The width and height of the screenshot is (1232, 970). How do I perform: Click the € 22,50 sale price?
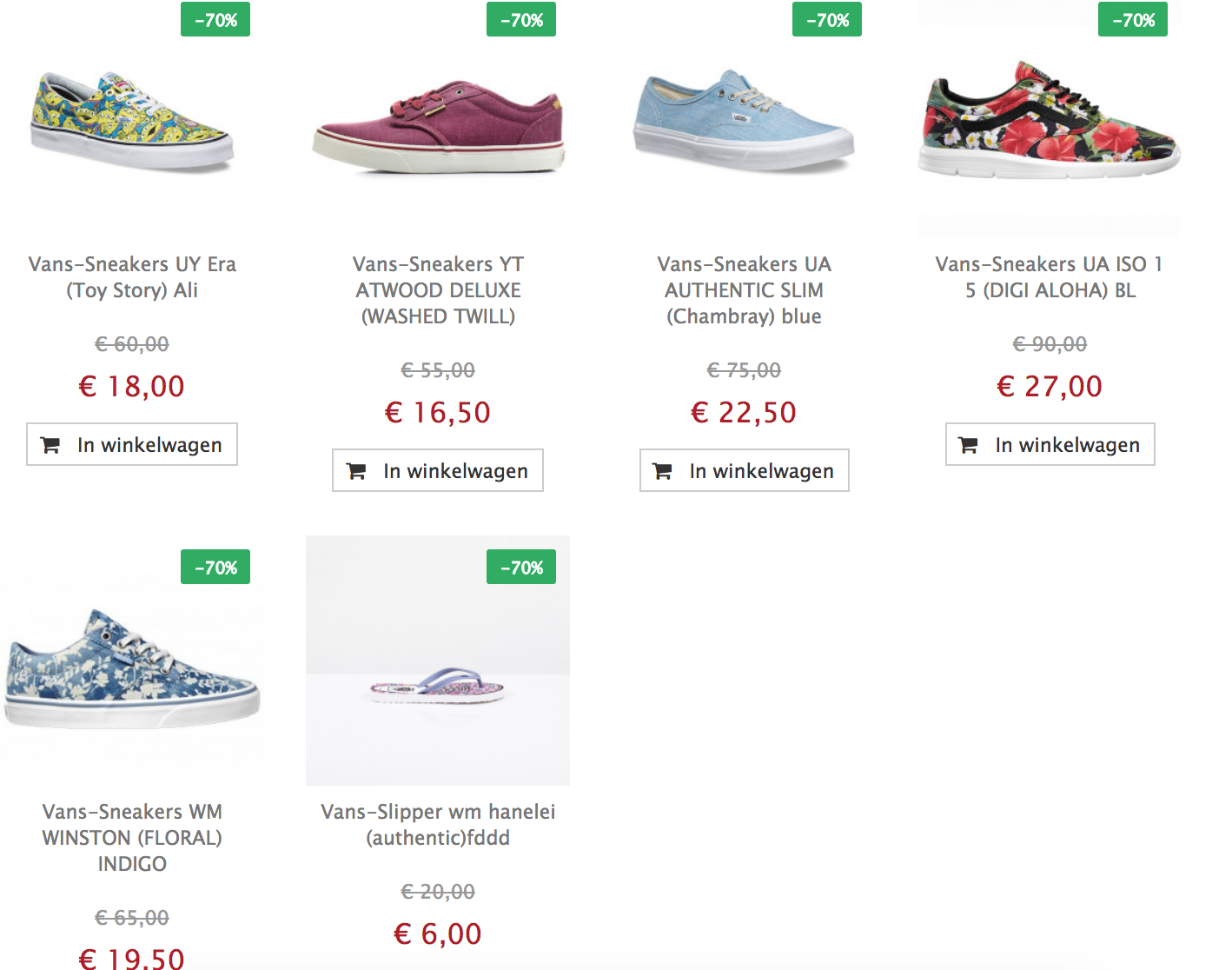744,413
